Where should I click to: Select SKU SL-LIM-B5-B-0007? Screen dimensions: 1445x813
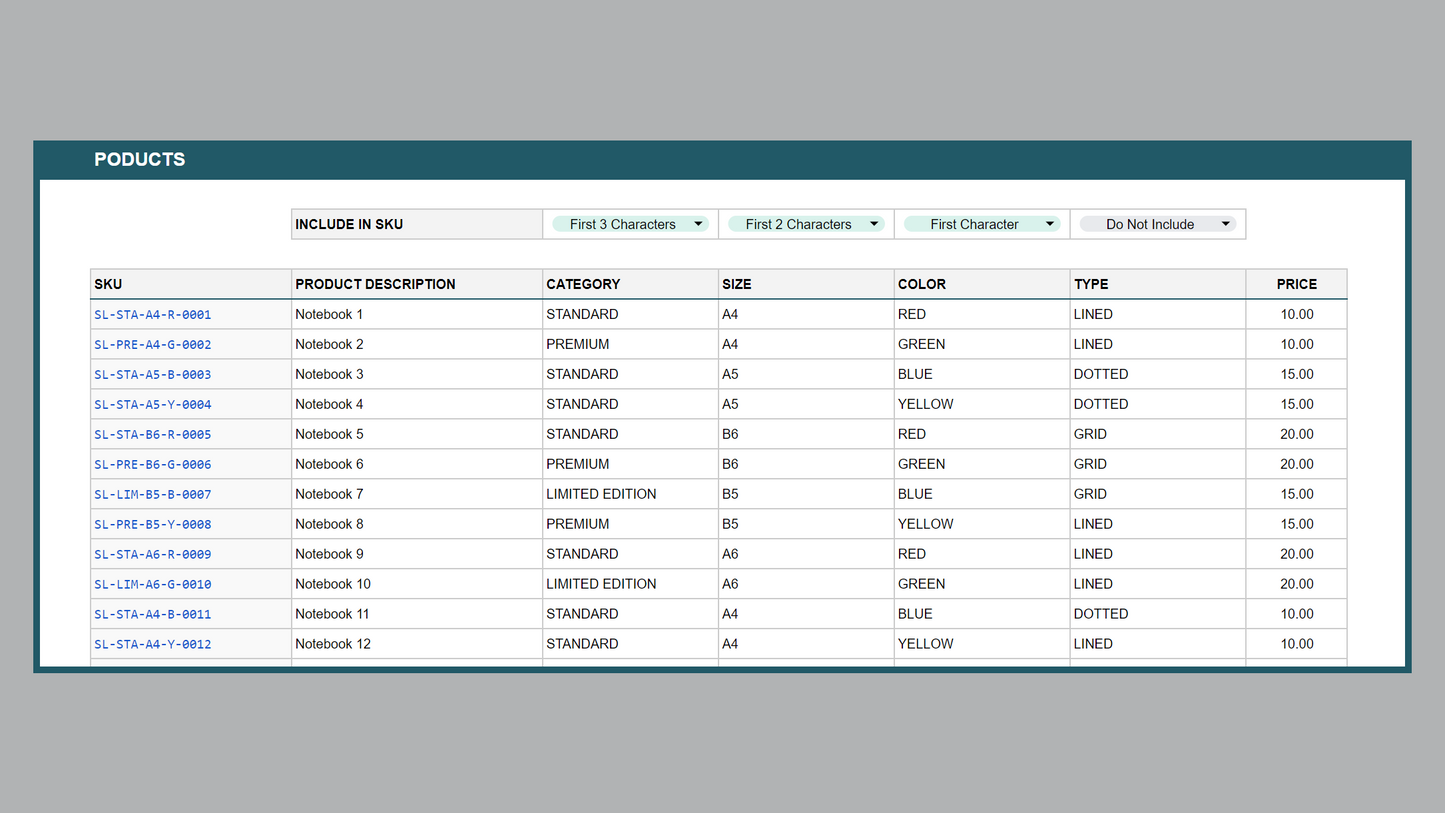[153, 495]
